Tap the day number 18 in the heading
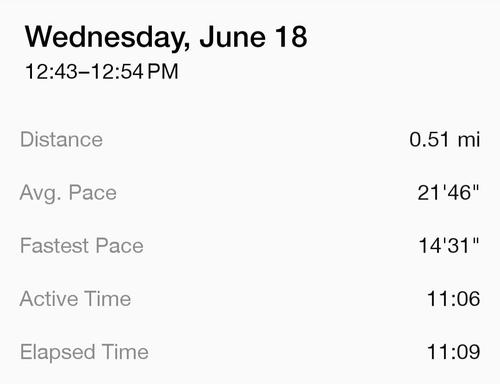500x384 pixels. (291, 37)
